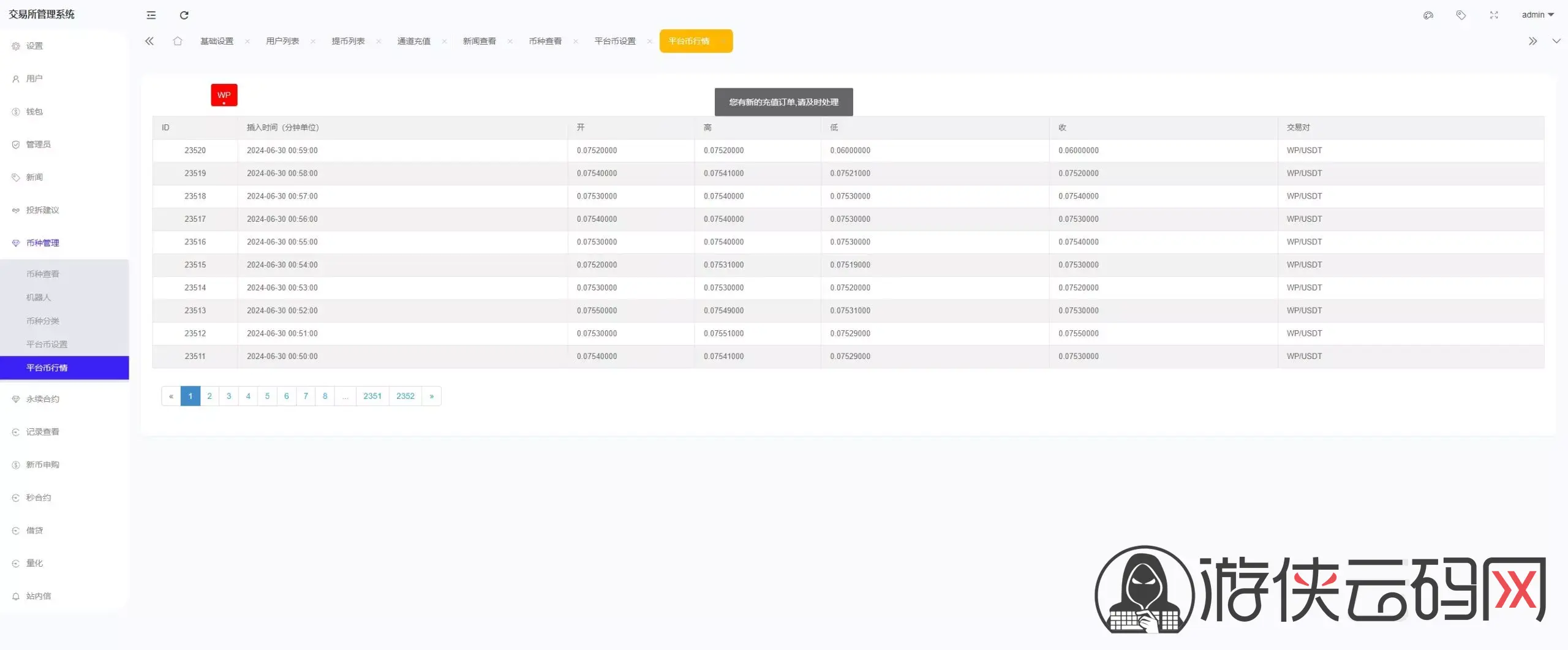Go to page 2352 in pagination

pyautogui.click(x=405, y=396)
